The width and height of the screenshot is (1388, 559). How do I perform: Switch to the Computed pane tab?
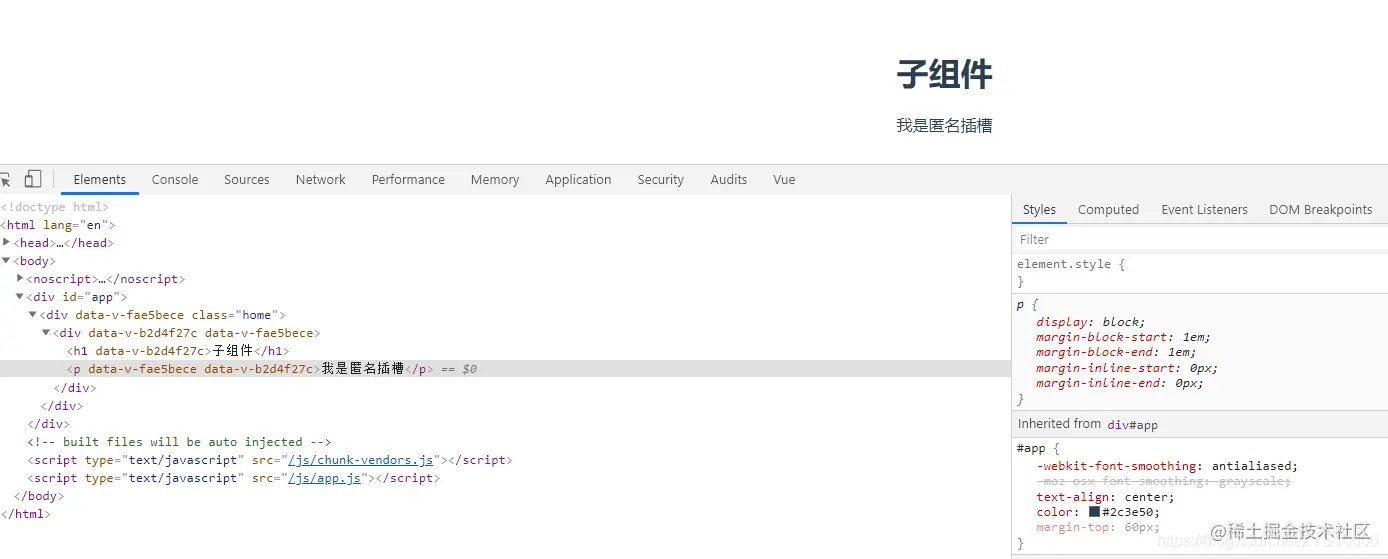click(x=1108, y=210)
